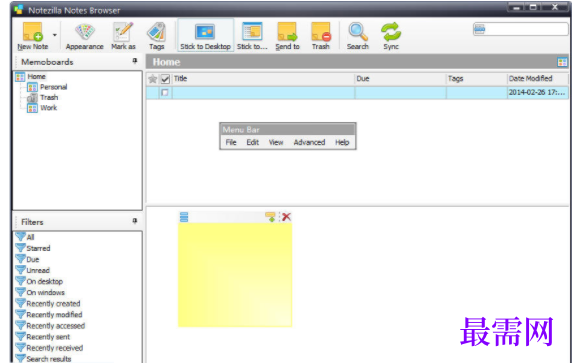
Task: Apply the Recently created filter
Action: (x=48, y=304)
